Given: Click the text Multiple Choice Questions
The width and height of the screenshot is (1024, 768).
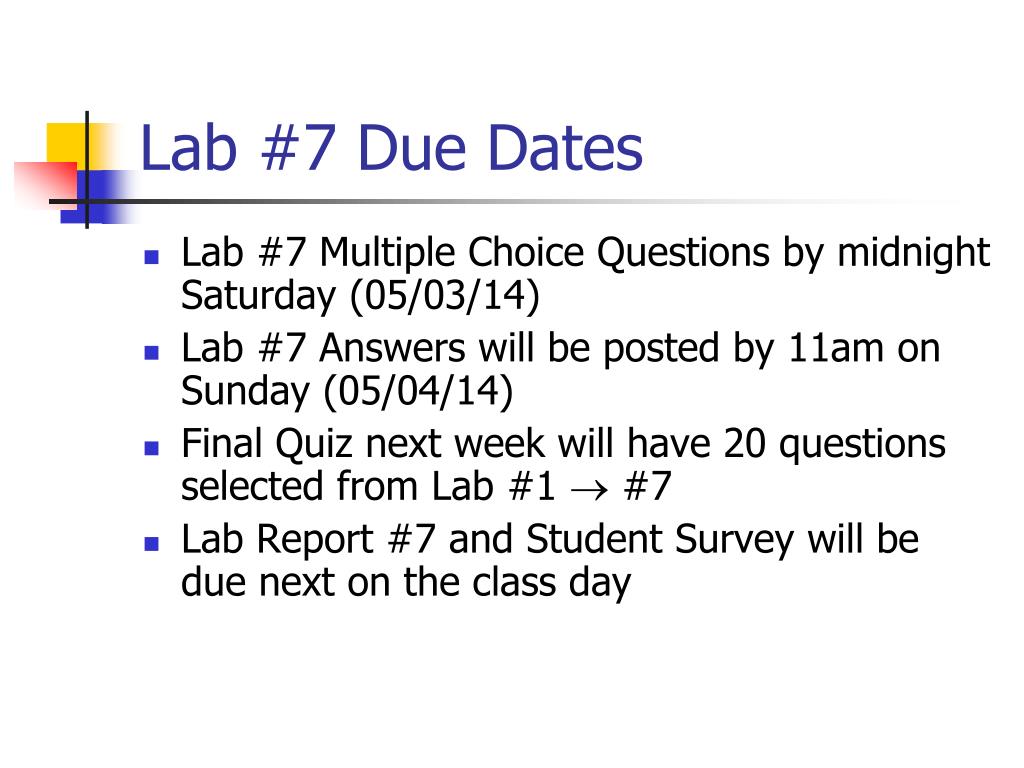Looking at the screenshot, I should point(545,253).
